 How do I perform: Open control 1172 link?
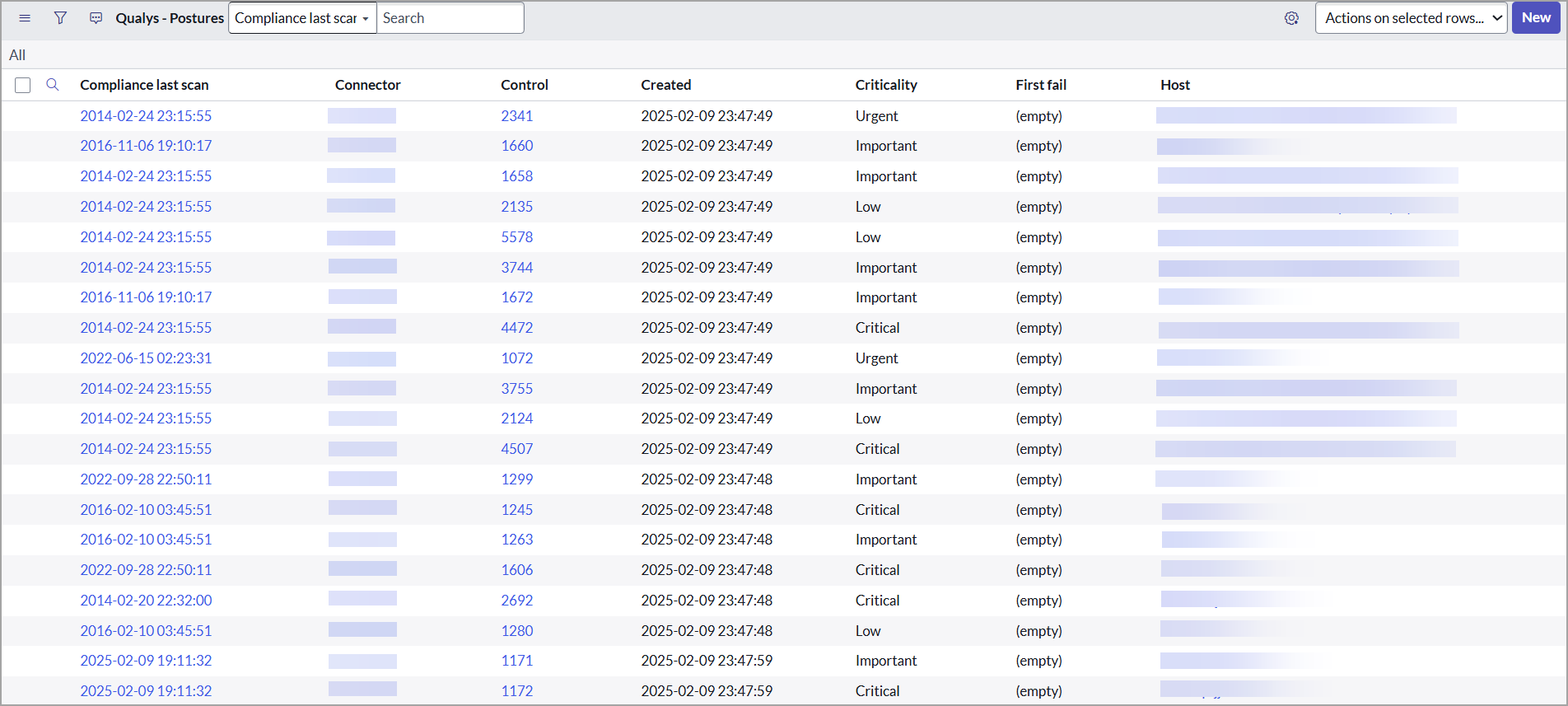tap(517, 691)
